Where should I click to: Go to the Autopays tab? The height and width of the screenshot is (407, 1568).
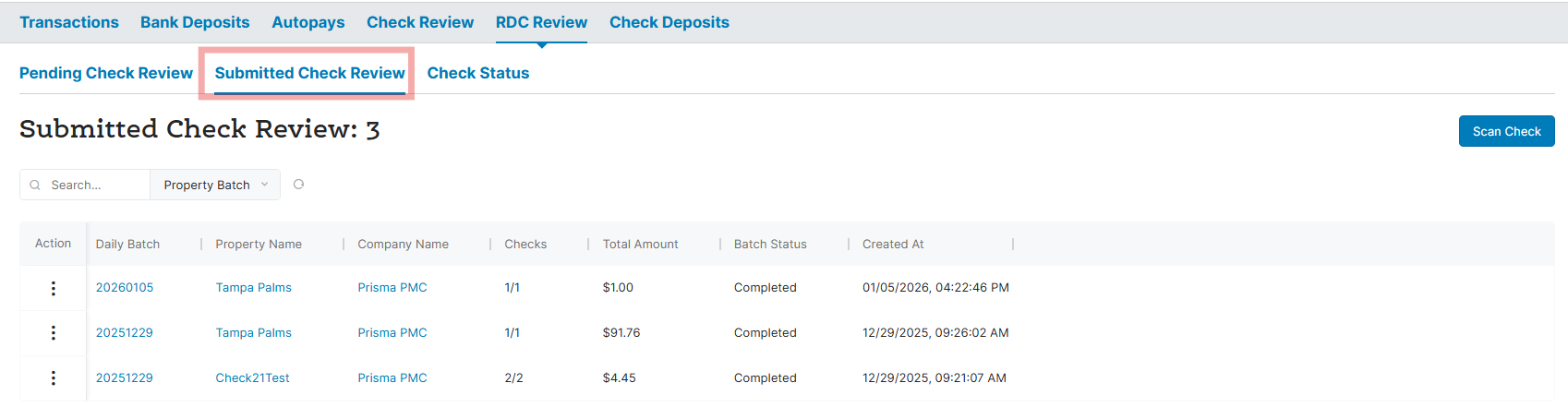point(308,22)
